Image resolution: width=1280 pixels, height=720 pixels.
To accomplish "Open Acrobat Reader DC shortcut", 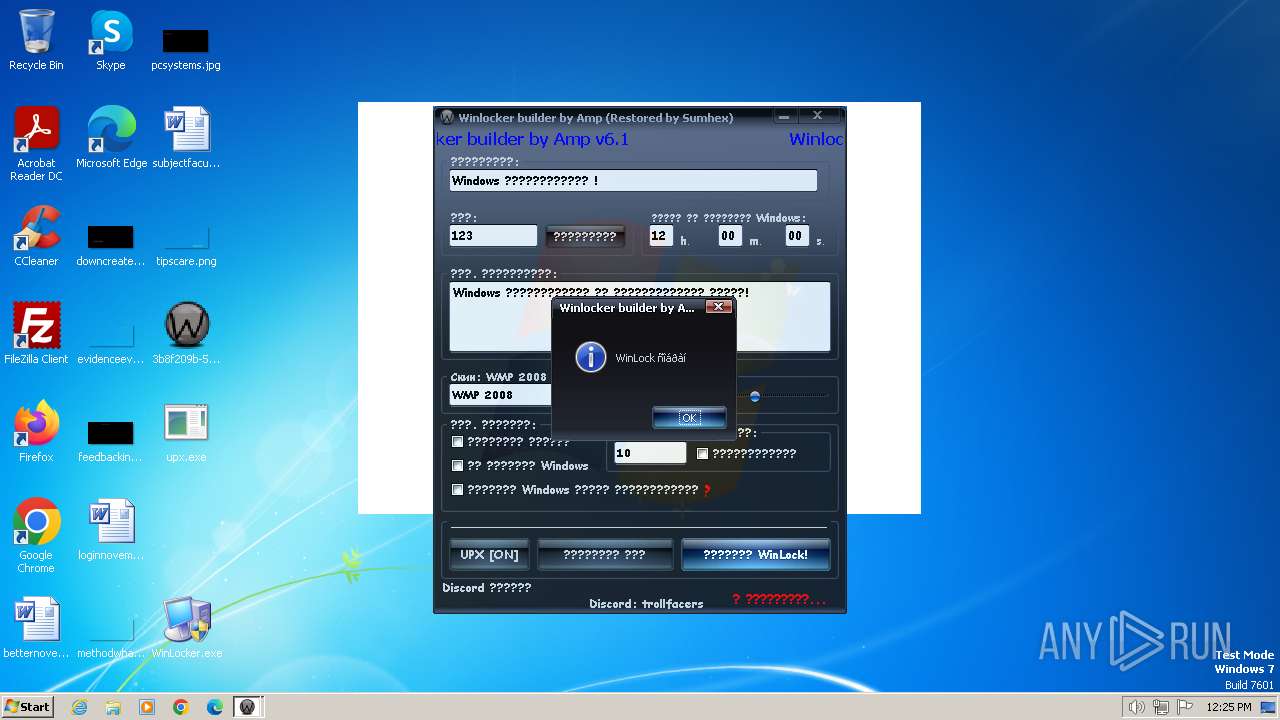I will pos(36,144).
